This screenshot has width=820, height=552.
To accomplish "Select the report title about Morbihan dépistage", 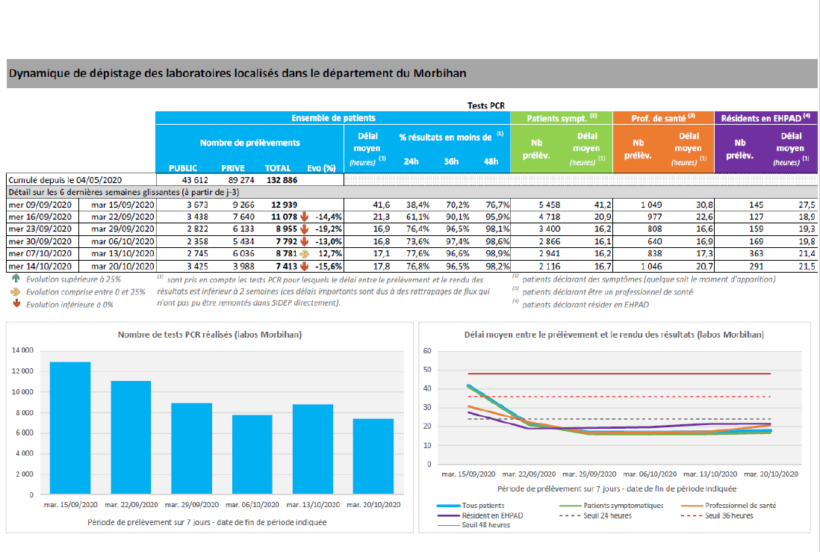I will click(x=237, y=73).
